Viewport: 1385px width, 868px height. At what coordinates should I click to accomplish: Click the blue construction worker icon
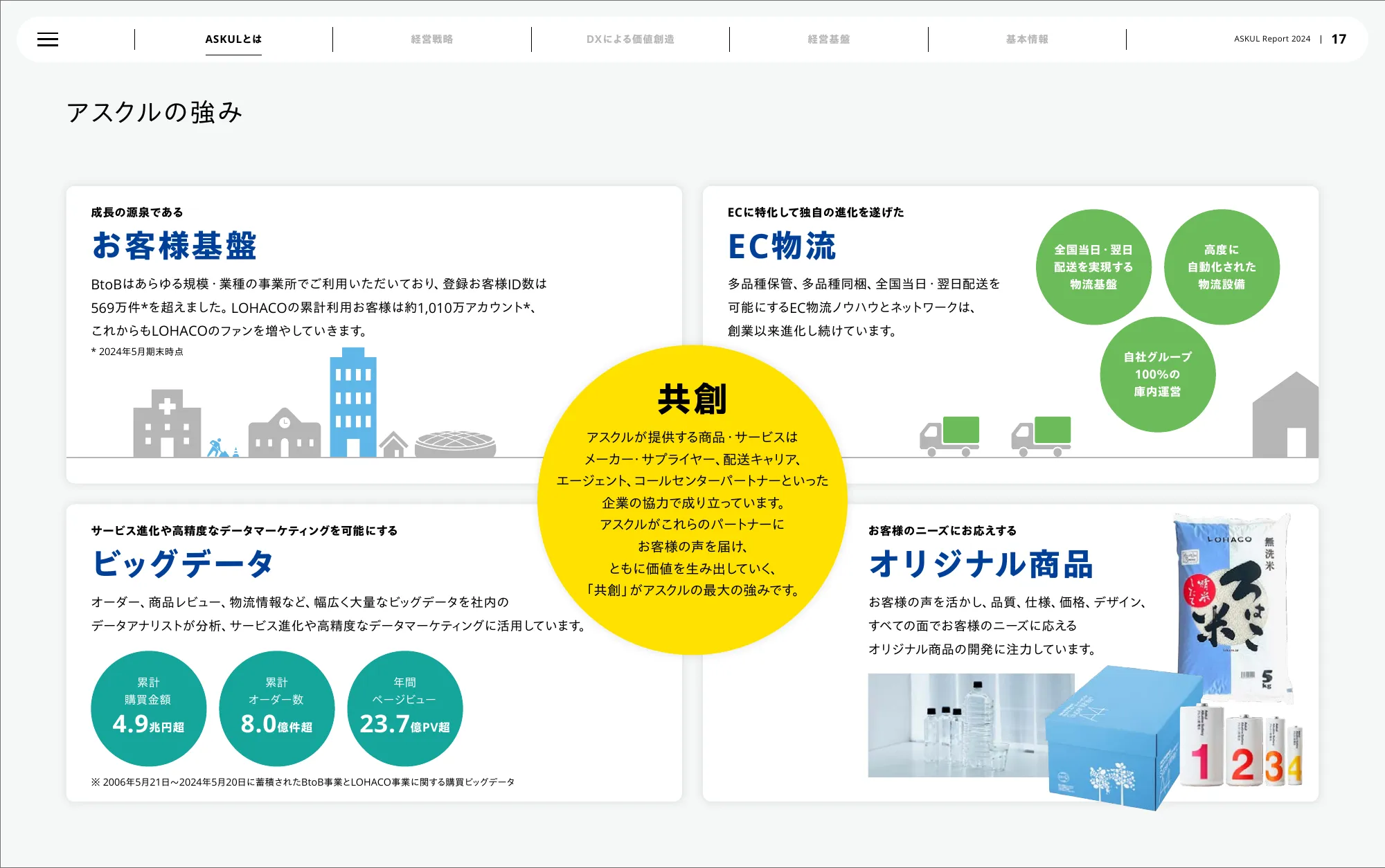point(217,448)
